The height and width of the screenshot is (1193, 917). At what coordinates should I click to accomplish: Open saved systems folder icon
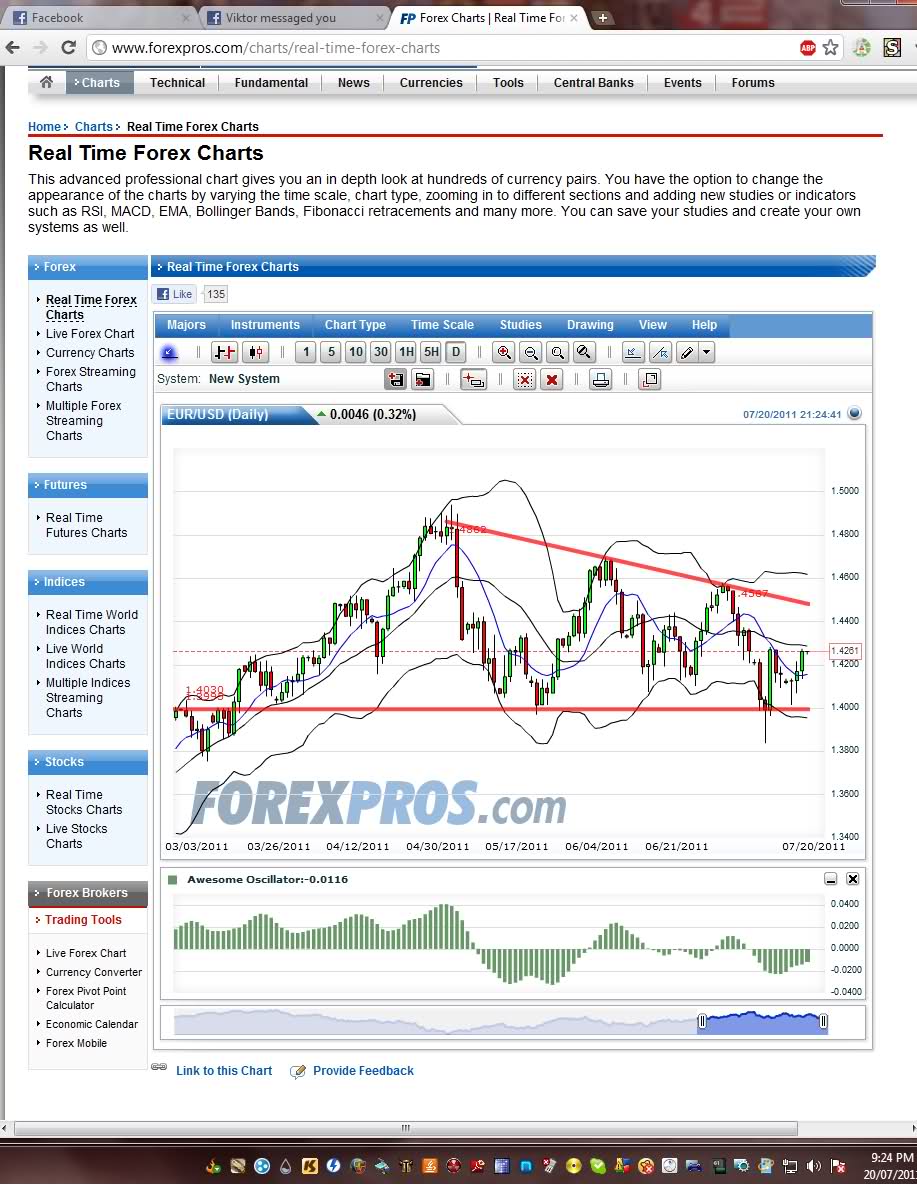tap(422, 380)
